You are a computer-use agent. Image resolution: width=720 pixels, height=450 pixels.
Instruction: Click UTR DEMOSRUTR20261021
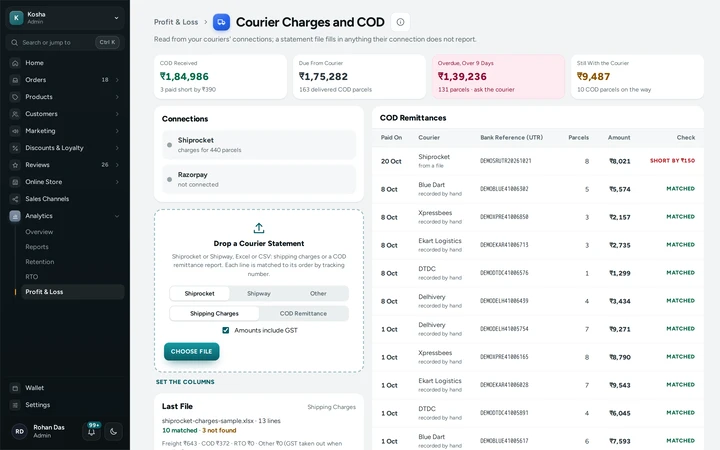point(506,161)
